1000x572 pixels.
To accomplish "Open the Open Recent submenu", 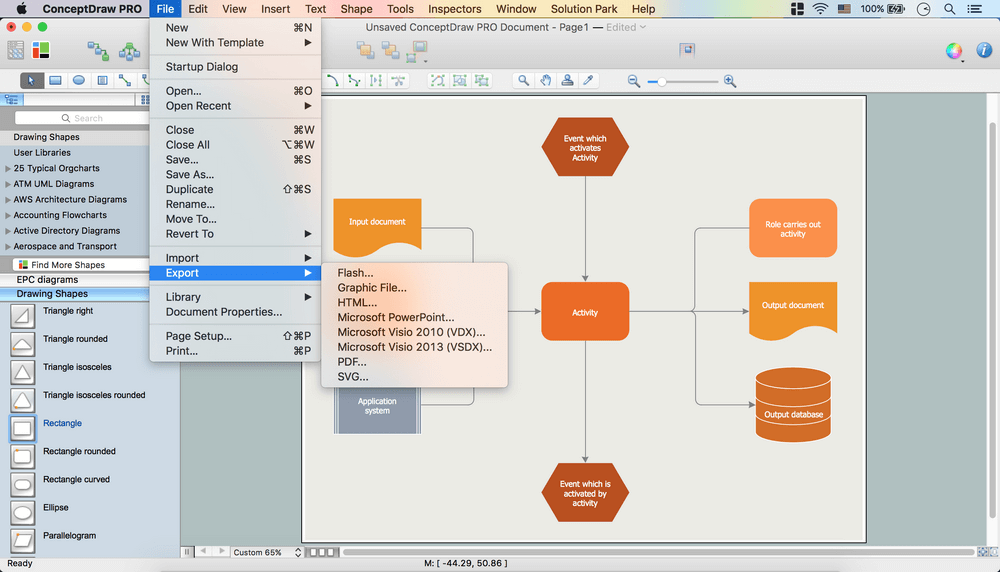I will coord(198,106).
